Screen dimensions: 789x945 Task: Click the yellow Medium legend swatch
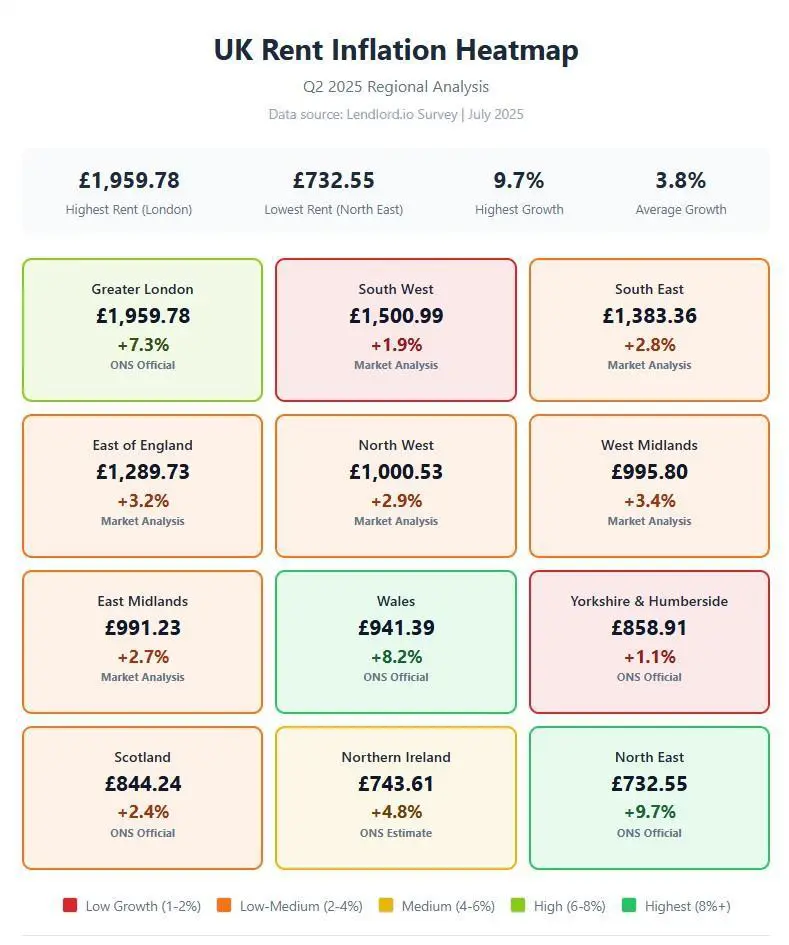[x=386, y=905]
